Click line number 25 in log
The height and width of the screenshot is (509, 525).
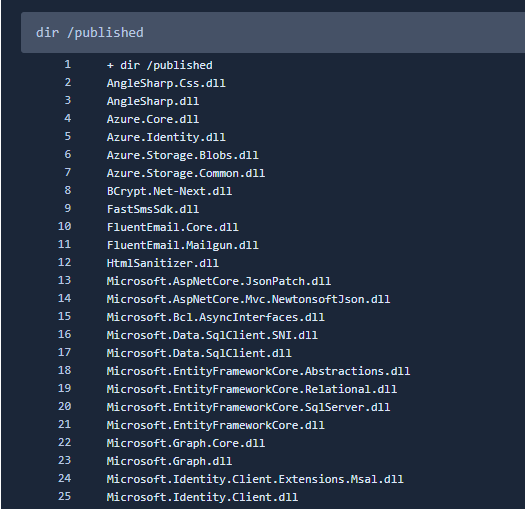pyautogui.click(x=64, y=496)
